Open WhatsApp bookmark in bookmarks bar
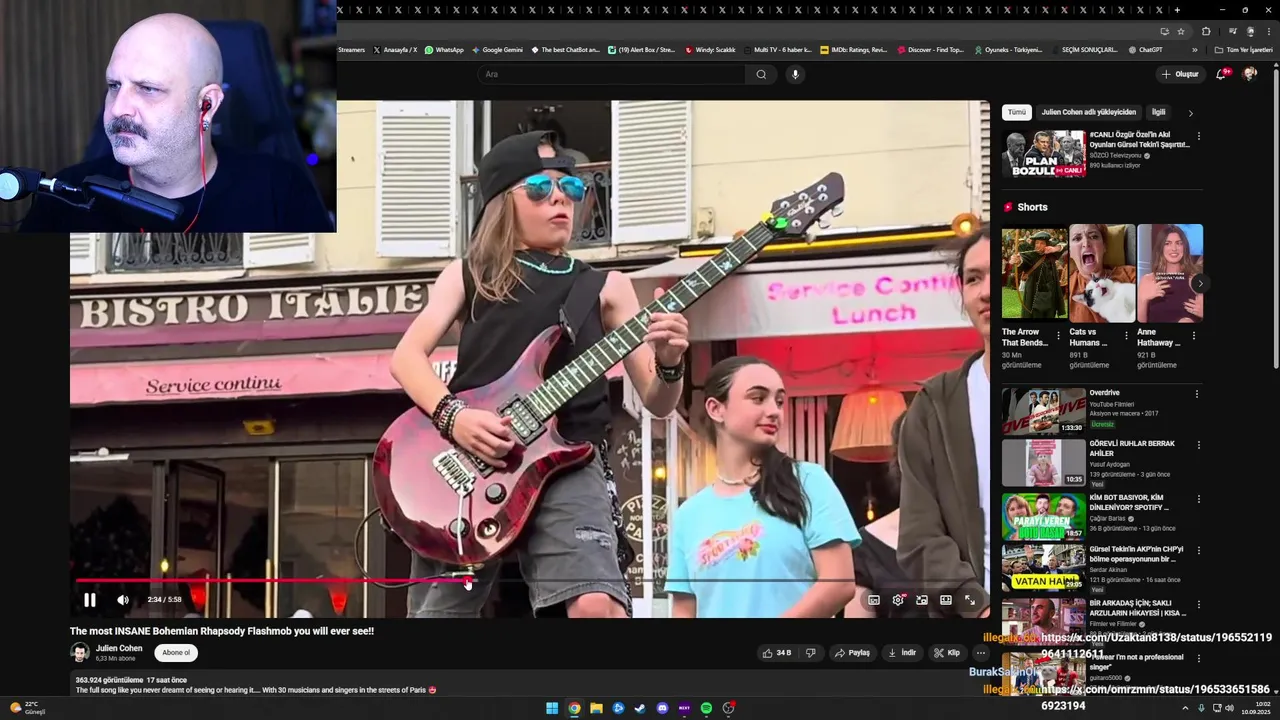This screenshot has height=720, width=1280. point(443,49)
